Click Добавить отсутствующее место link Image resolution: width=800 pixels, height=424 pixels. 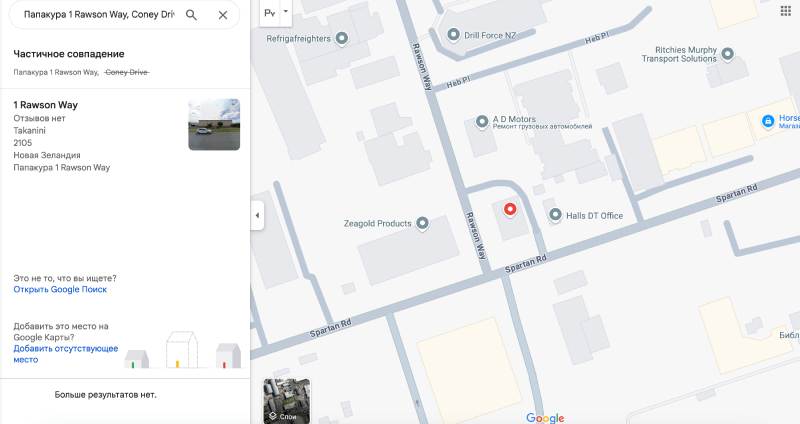tap(65, 354)
